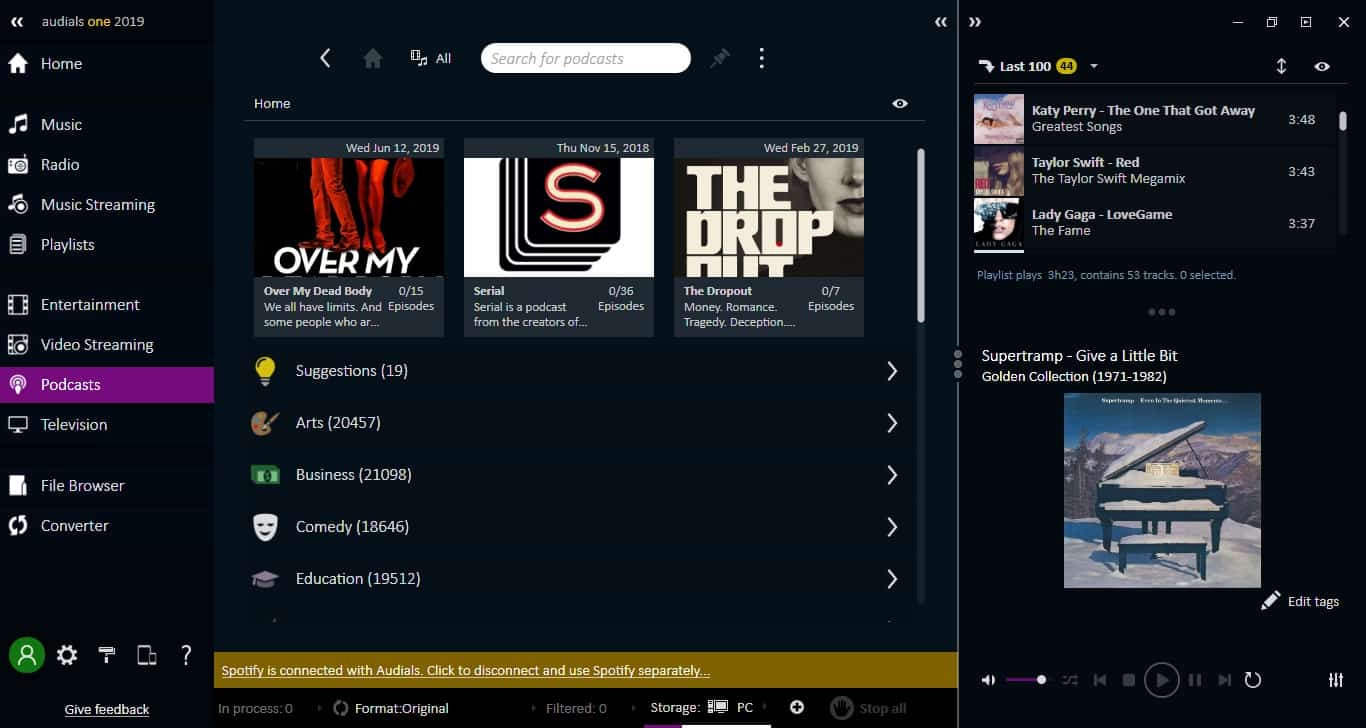Open the Last 100 playlist dropdown

[x=1094, y=66]
